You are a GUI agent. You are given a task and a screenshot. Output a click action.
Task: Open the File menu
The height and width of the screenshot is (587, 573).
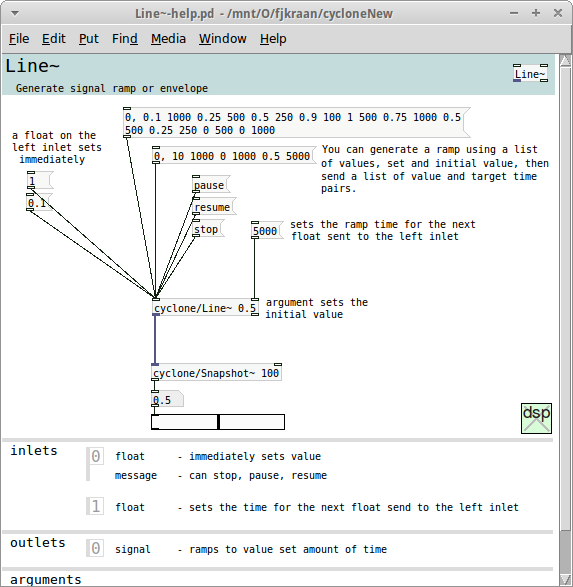pyautogui.click(x=19, y=39)
